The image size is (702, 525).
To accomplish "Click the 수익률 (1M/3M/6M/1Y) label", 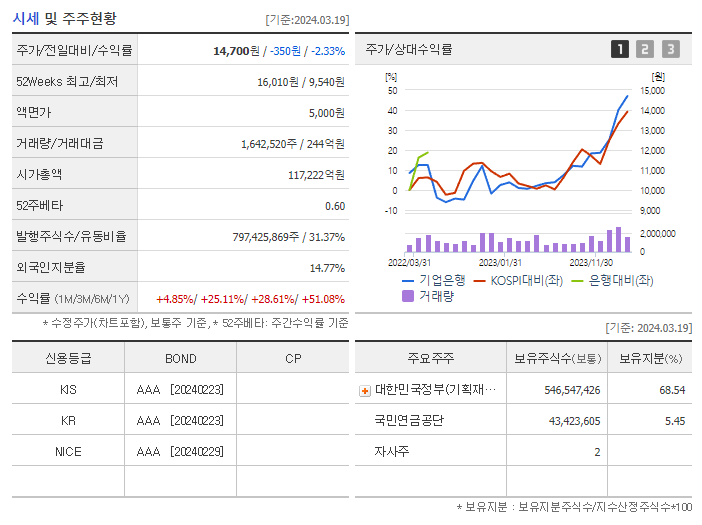I will pos(73,299).
